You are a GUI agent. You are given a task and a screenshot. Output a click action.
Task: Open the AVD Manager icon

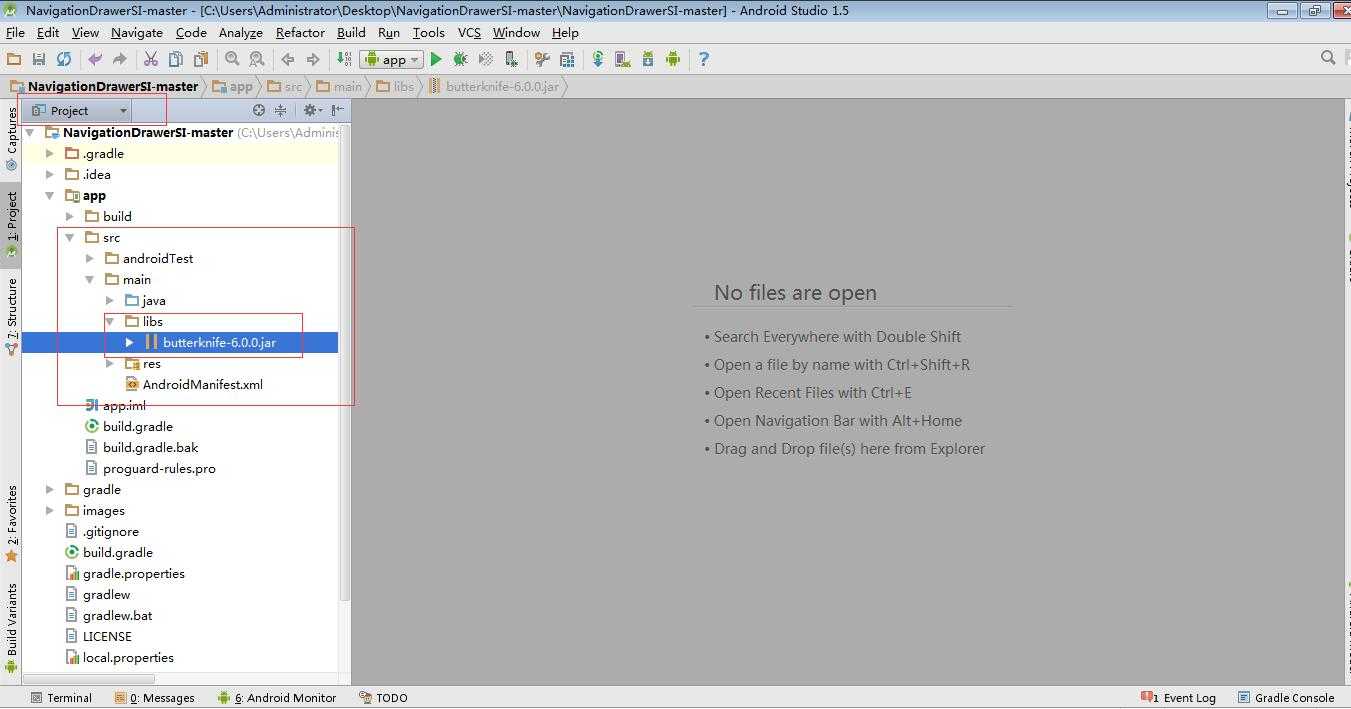click(623, 59)
